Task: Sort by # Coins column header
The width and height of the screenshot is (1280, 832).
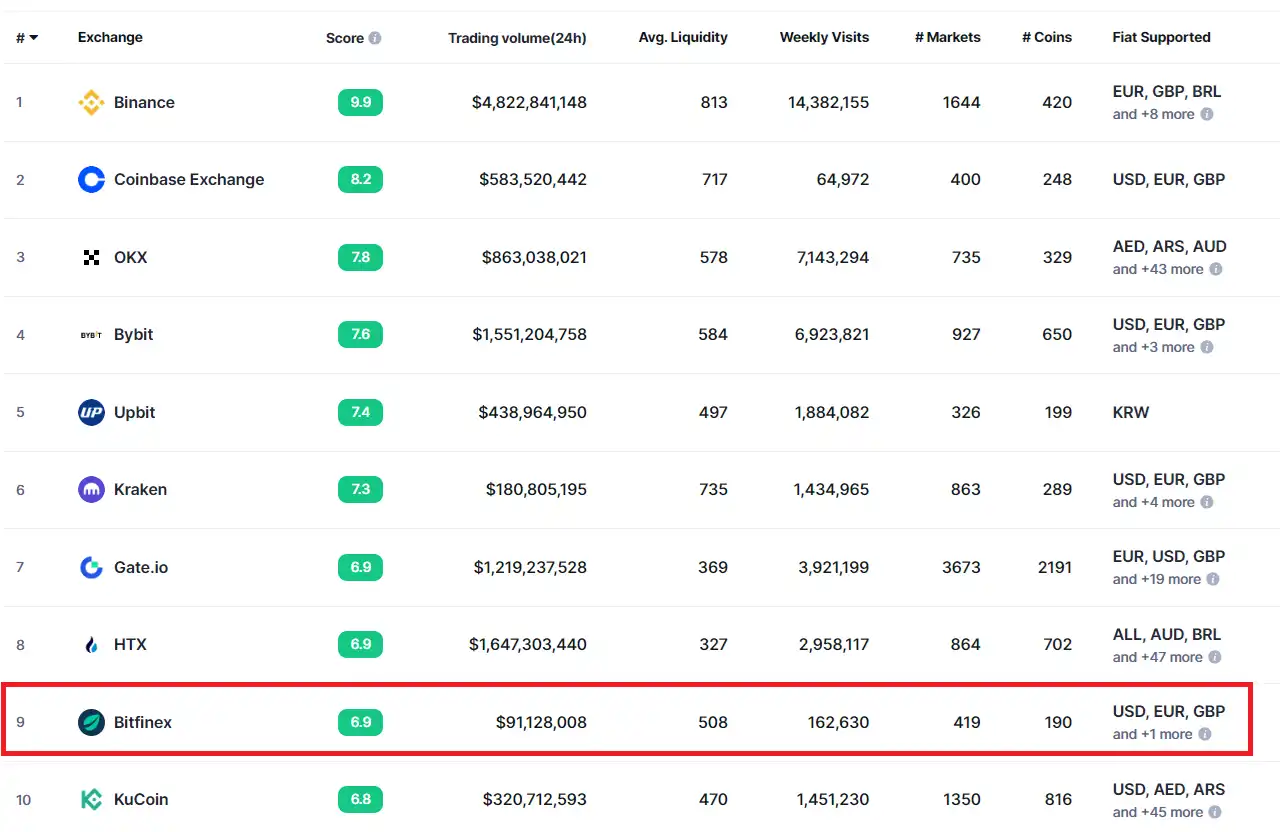Action: point(1047,37)
